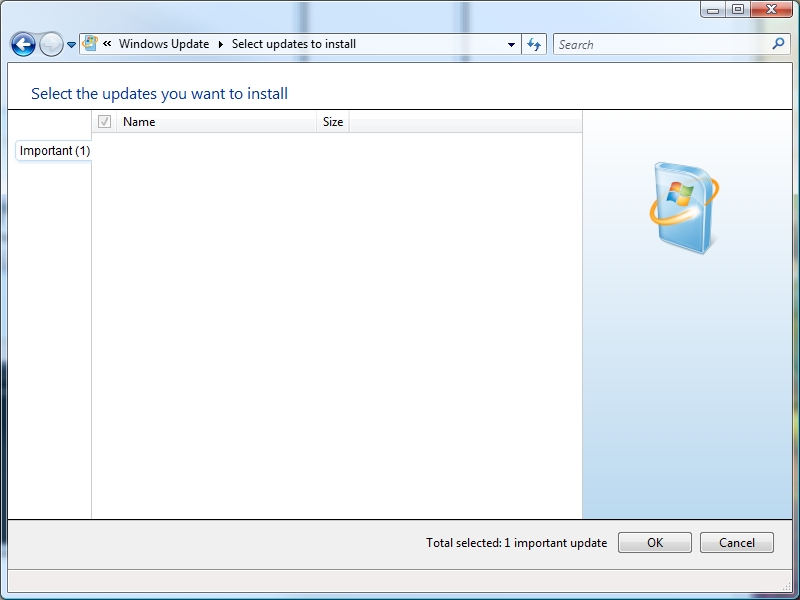Screen dimensions: 800x600
Task: Click the magnifying glass search icon
Action: (x=779, y=44)
